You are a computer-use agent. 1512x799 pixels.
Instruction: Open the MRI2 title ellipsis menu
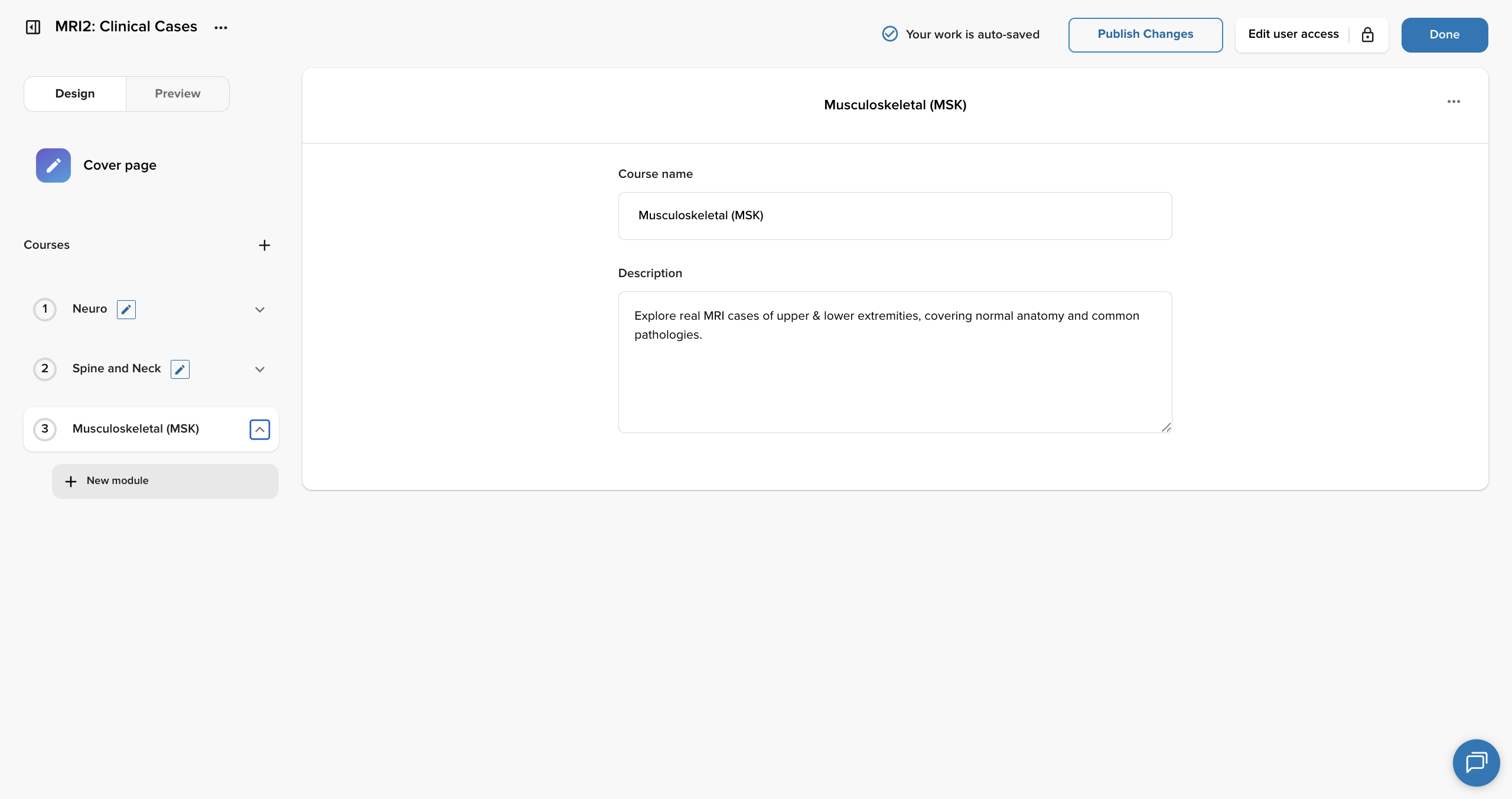click(x=221, y=28)
